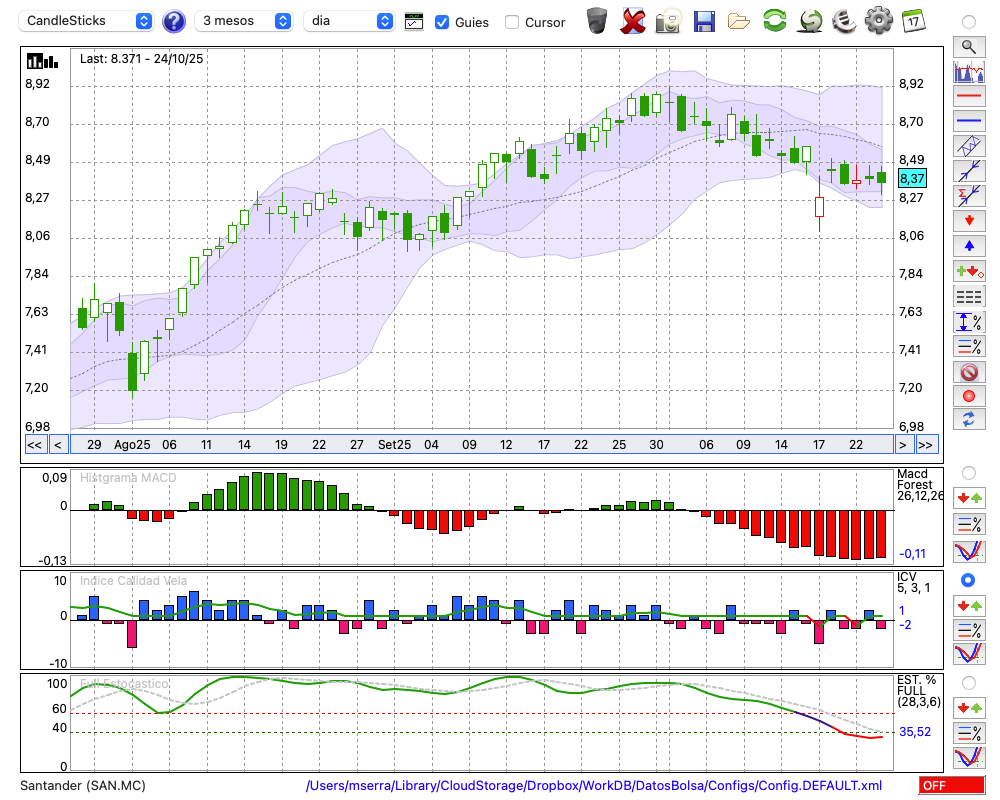Click the red X delete icon
The image size is (1000, 800).
click(x=633, y=21)
